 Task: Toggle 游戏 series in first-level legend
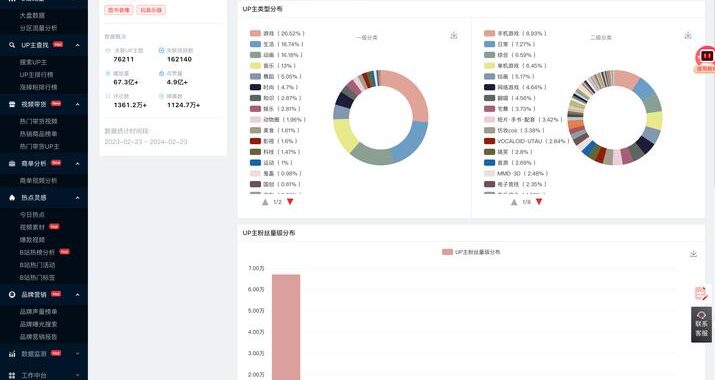[277, 33]
